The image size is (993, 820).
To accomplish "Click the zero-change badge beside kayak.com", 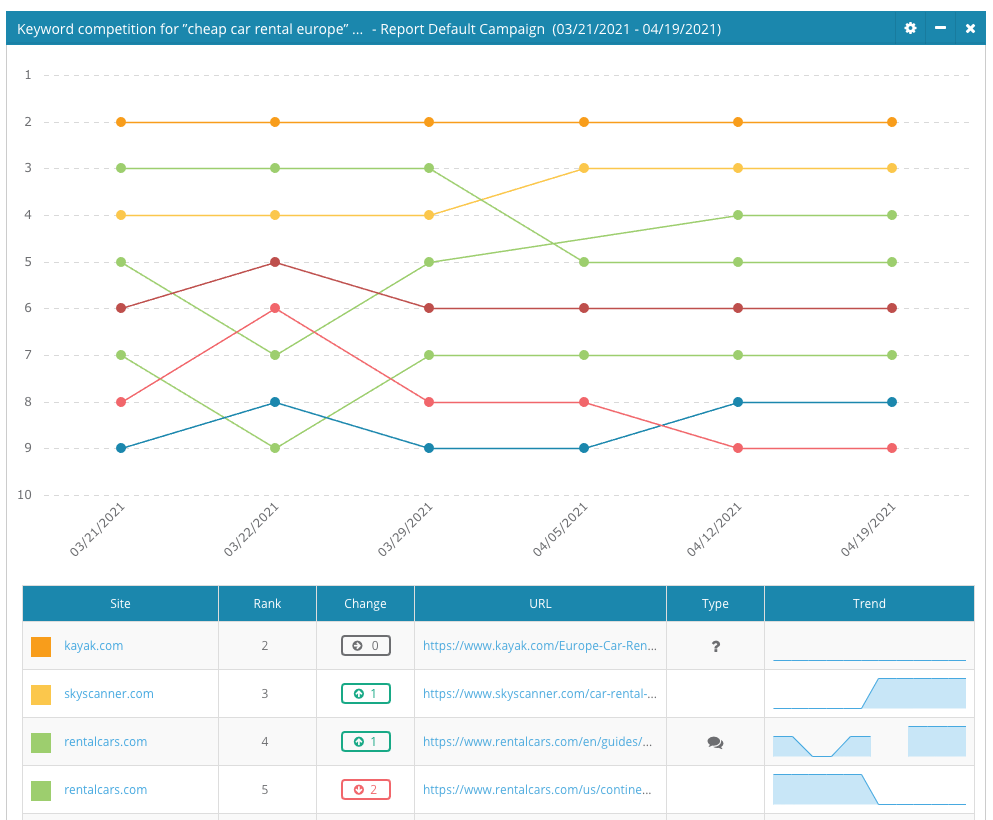I will [365, 645].
